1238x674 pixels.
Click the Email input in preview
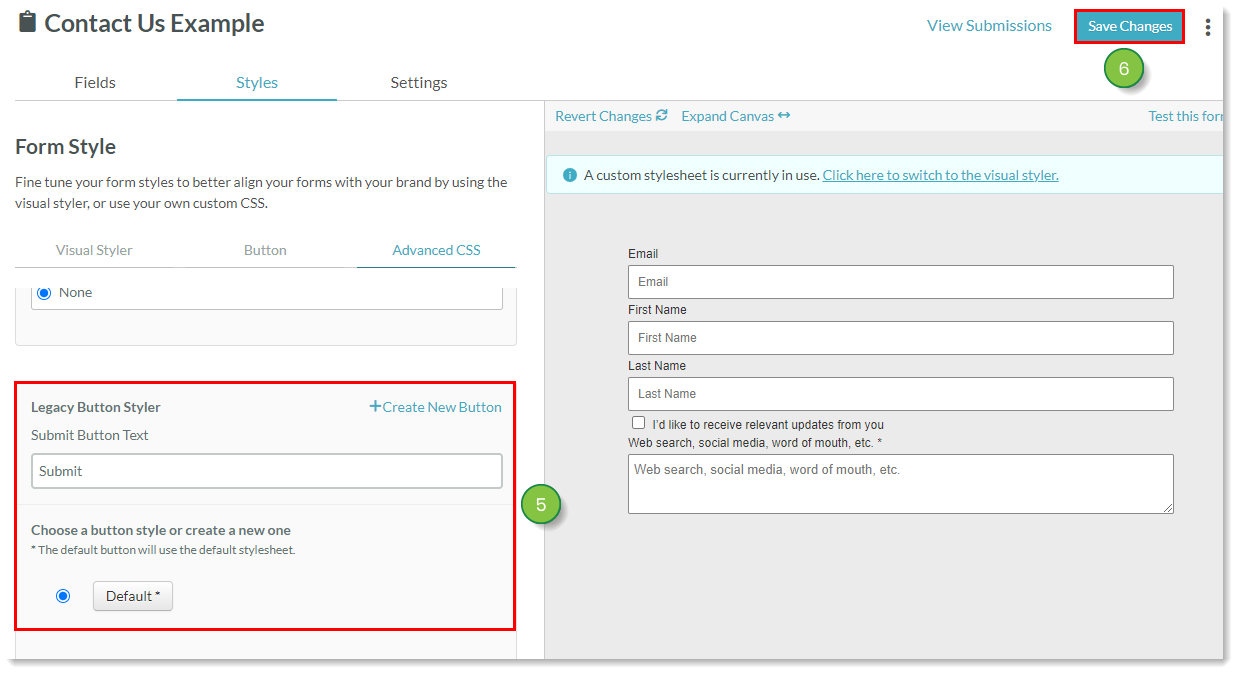[x=901, y=282]
